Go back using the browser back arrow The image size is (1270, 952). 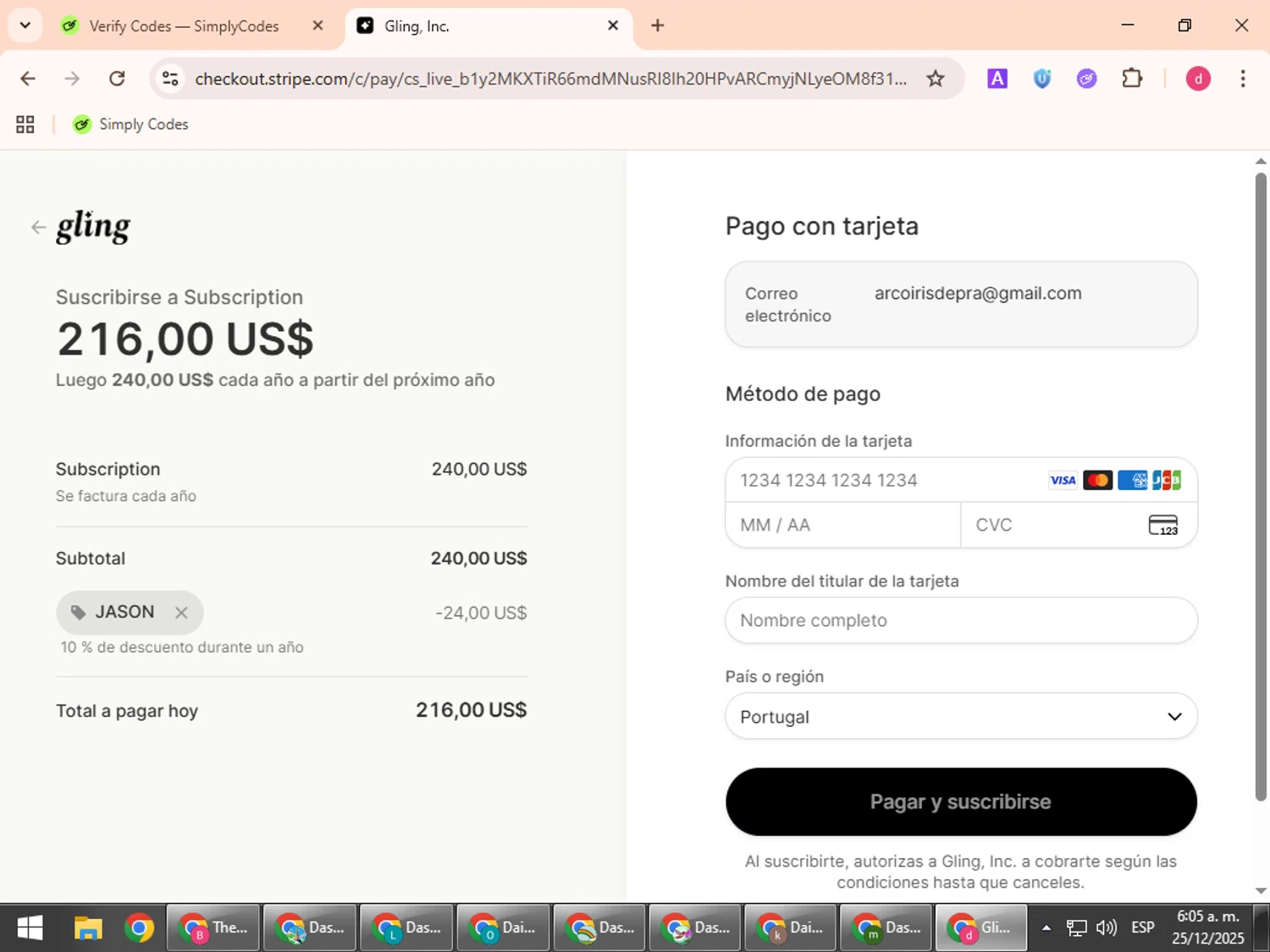(x=28, y=79)
